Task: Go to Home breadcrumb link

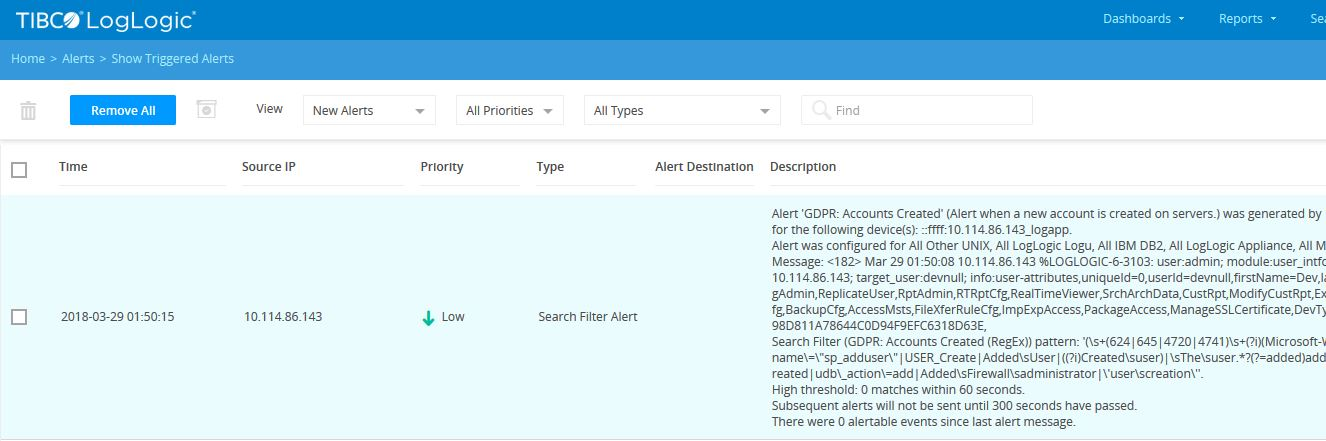Action: pos(27,59)
